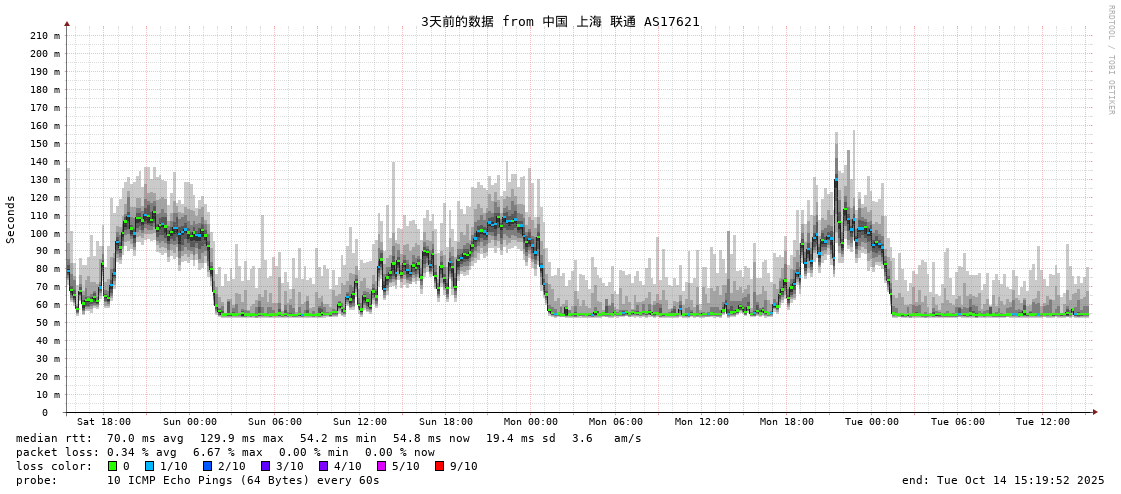Click the magenta 5/10 loss swatch
Screen dimensions: 1121x494
click(x=381, y=466)
